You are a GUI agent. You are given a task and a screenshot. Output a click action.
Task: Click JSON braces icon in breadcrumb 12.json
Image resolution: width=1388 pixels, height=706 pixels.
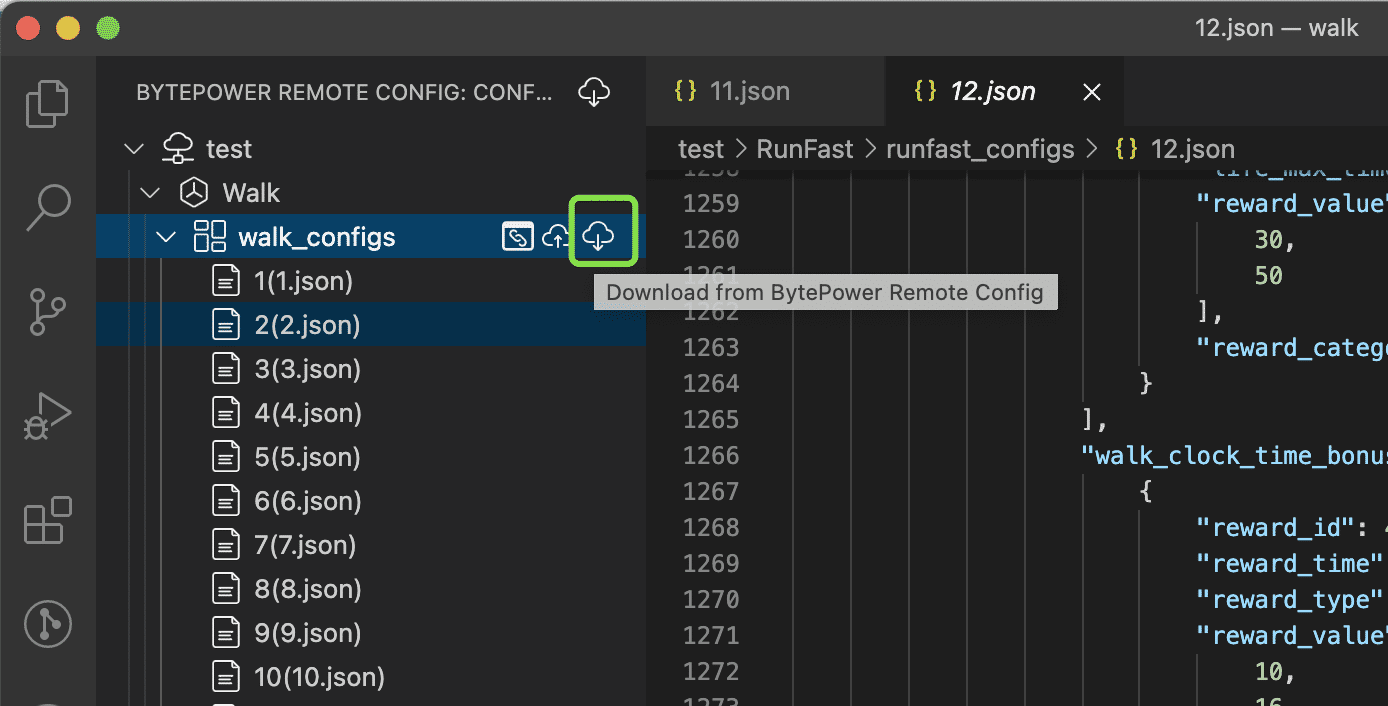(x=1126, y=149)
